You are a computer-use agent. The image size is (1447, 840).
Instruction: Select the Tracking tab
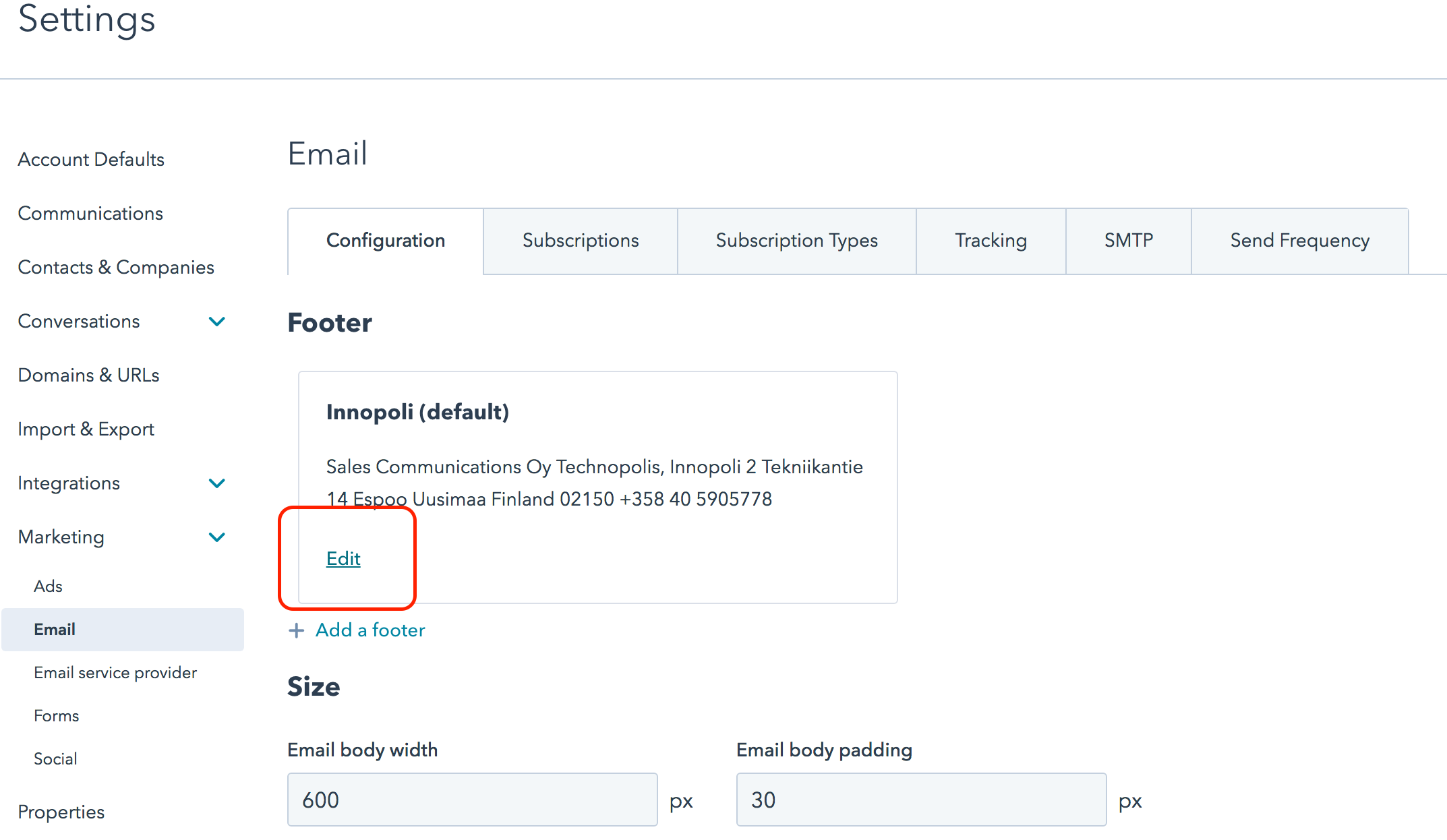point(991,241)
